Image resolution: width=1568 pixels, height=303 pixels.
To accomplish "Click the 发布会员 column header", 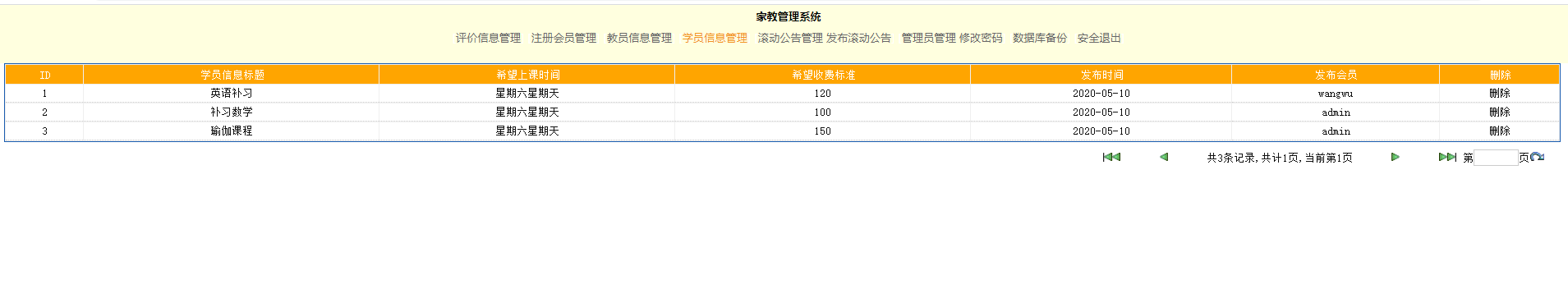I will click(1336, 75).
